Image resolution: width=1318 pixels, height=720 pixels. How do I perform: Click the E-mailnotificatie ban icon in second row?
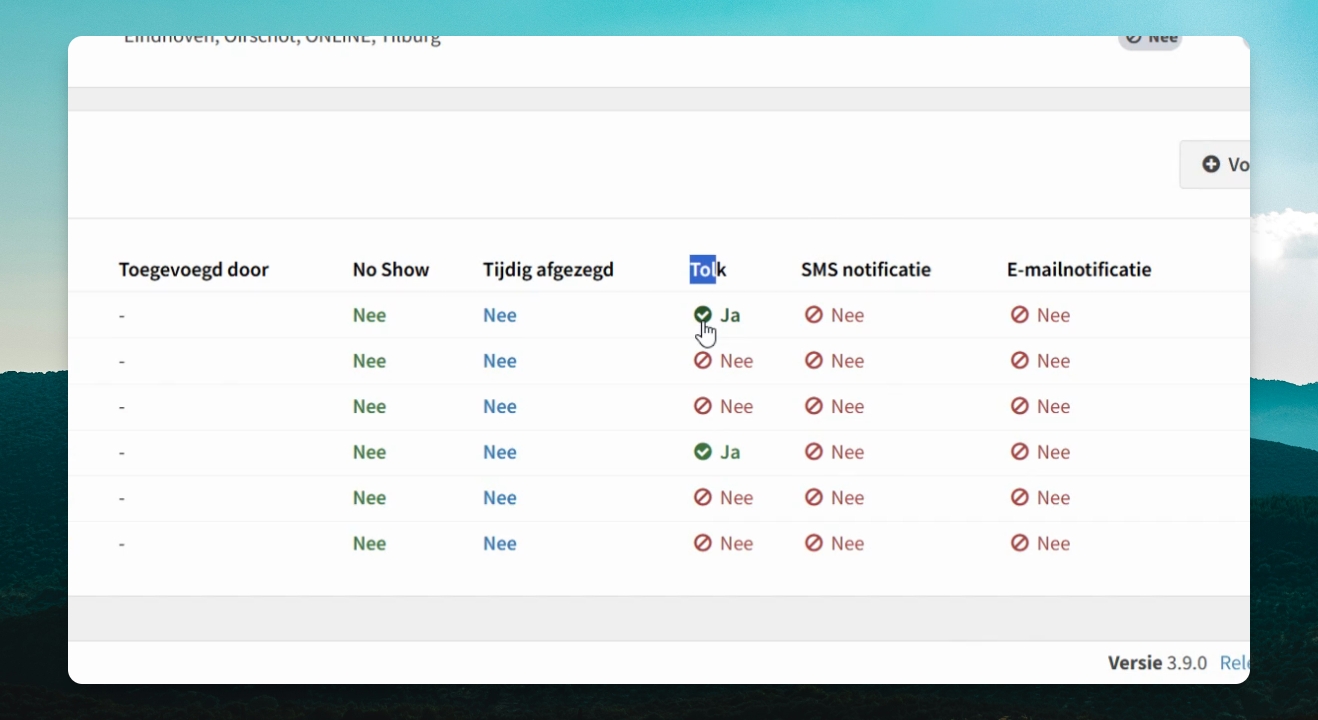coord(1020,361)
